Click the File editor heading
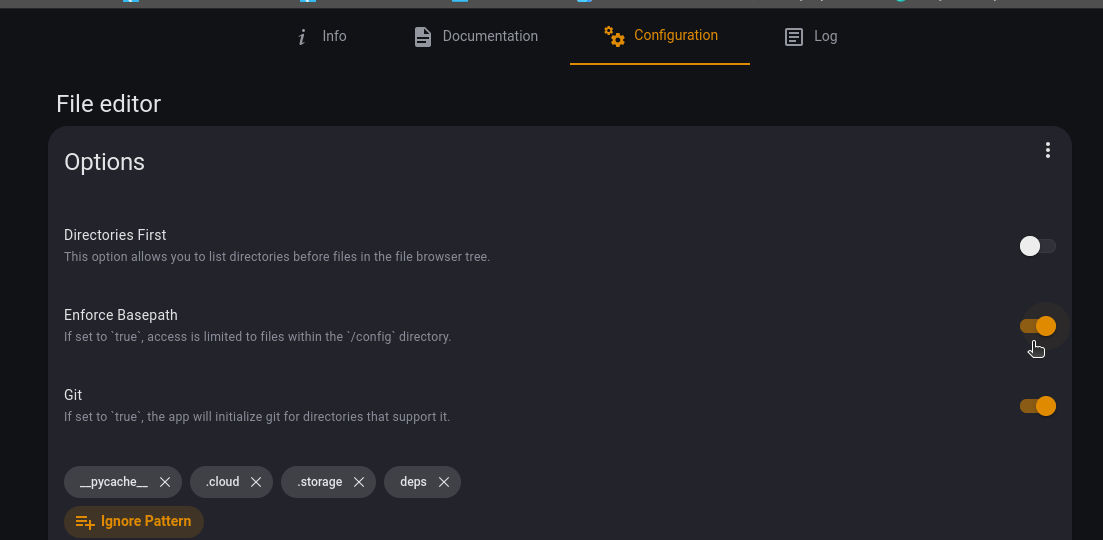 [108, 104]
